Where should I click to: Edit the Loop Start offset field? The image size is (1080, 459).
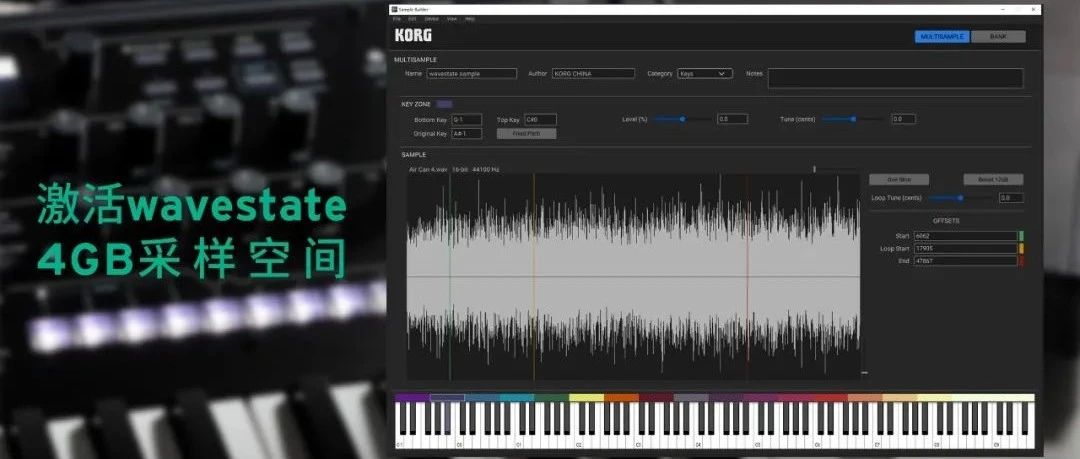tap(965, 248)
